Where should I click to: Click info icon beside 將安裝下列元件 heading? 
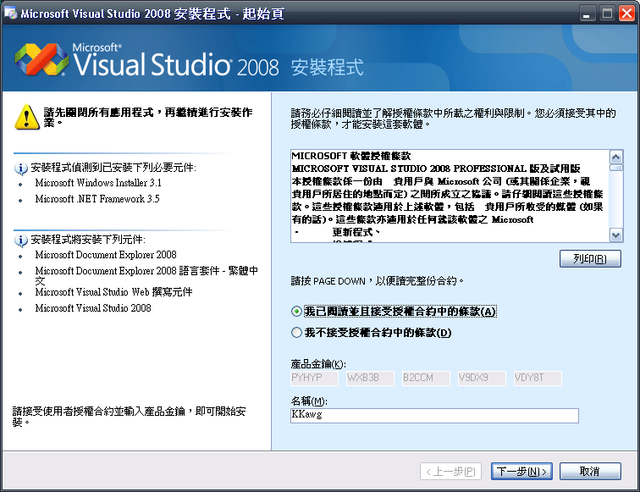pyautogui.click(x=21, y=240)
